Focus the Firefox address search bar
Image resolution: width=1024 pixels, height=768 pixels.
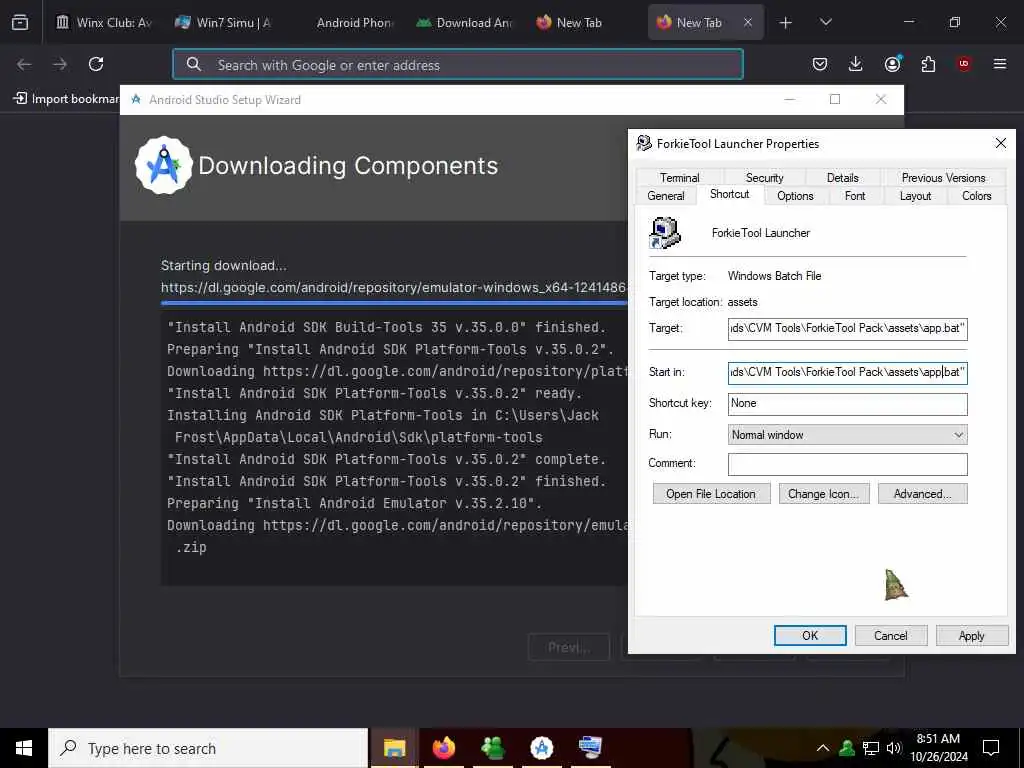click(x=458, y=64)
